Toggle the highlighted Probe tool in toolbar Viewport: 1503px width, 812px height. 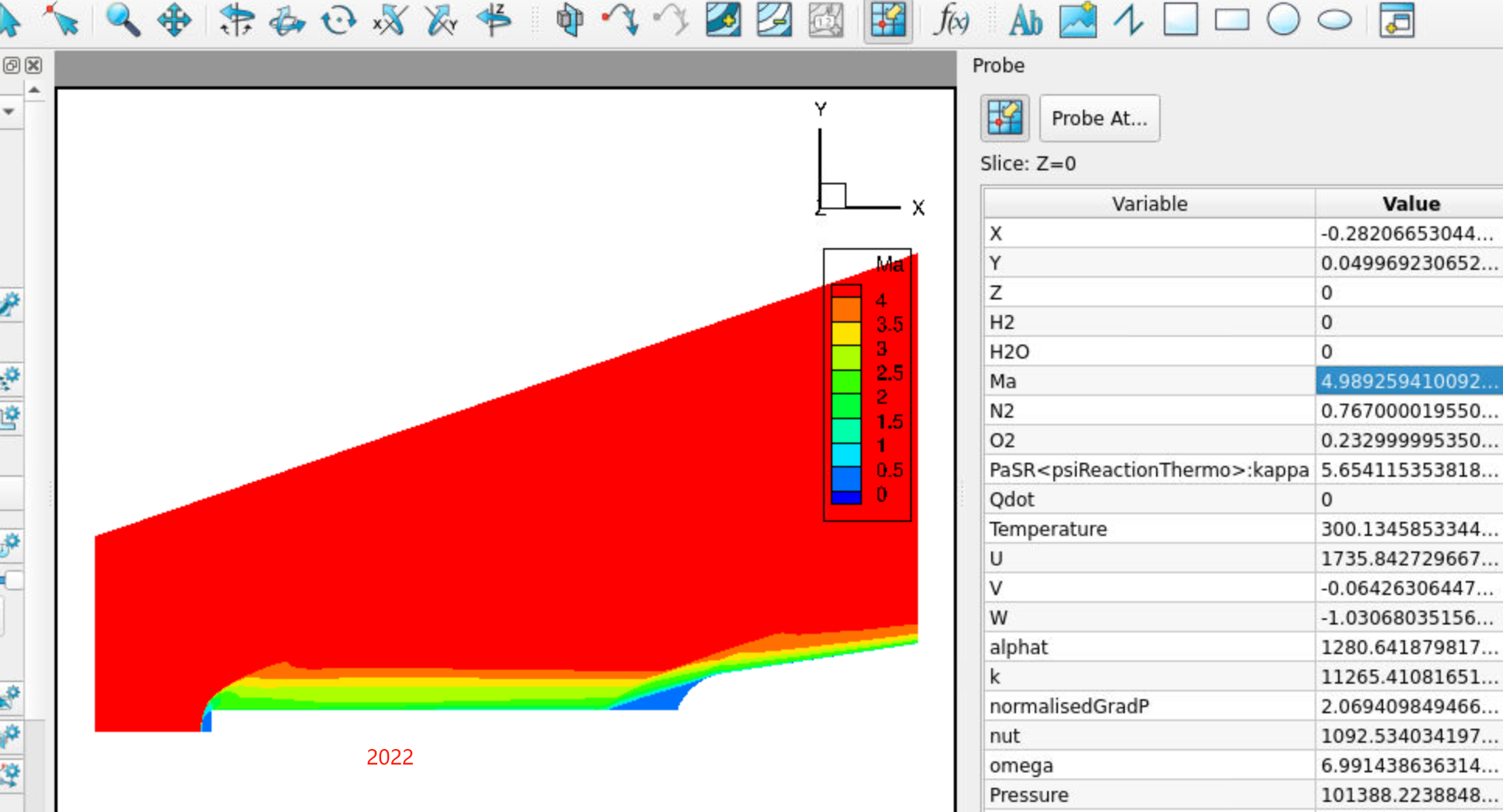click(888, 19)
